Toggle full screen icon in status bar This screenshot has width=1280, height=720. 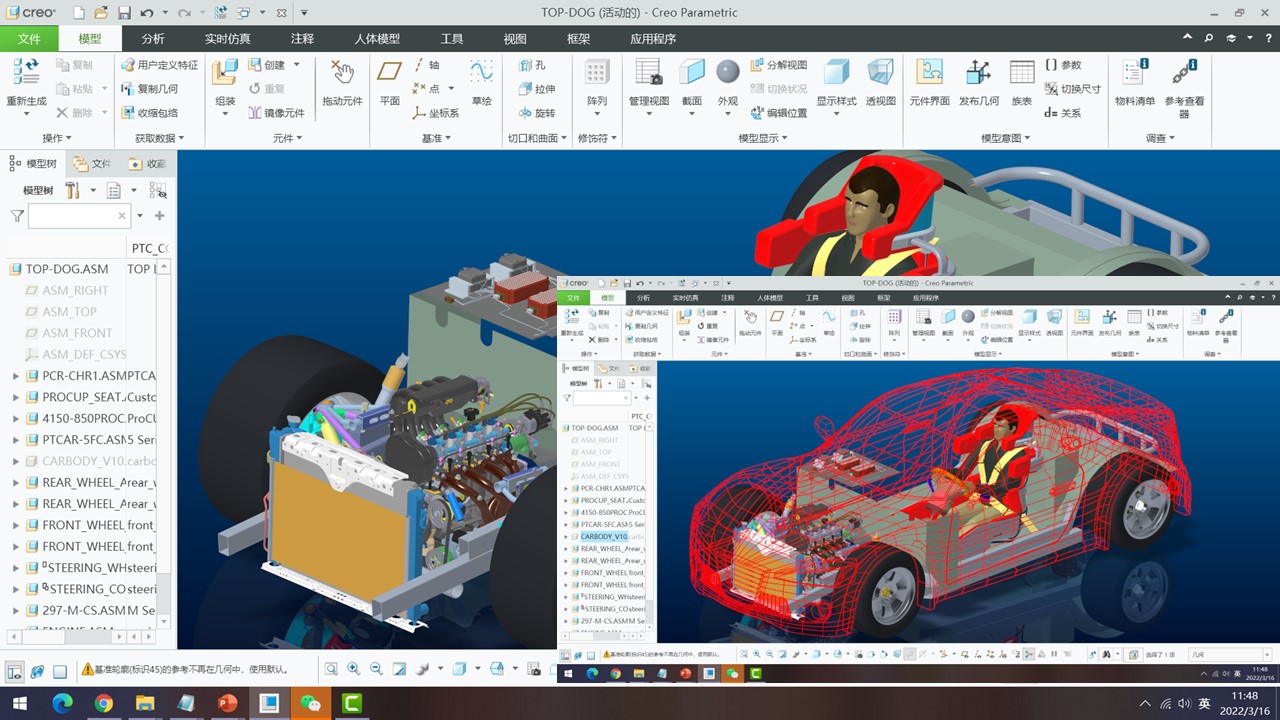[60, 671]
